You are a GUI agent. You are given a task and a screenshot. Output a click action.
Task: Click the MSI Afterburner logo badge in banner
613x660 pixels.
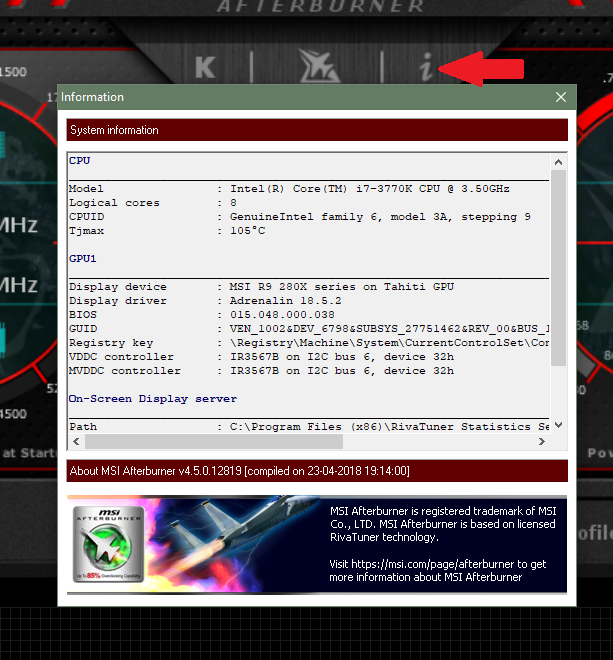click(x=109, y=544)
